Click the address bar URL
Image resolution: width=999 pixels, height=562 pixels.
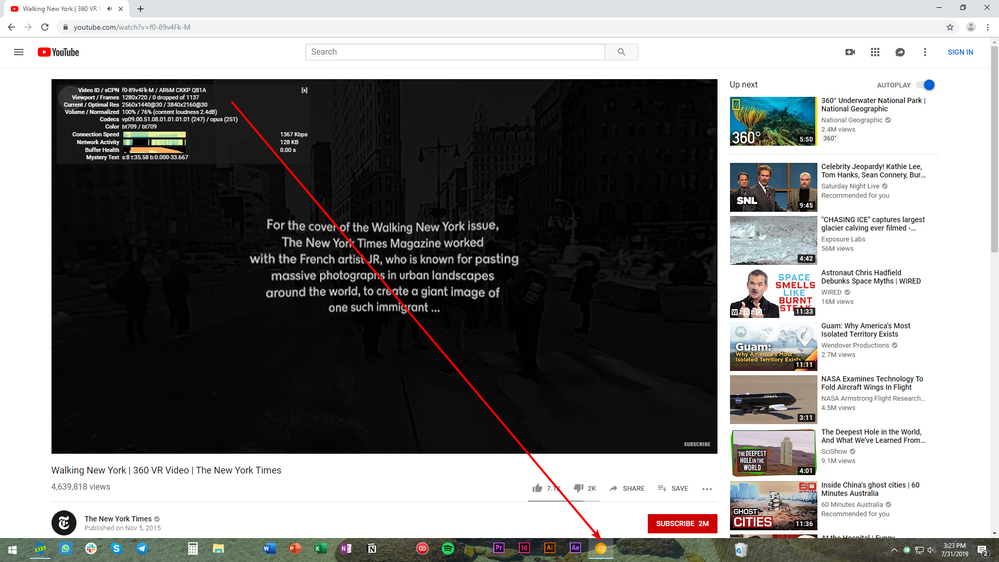[132, 27]
